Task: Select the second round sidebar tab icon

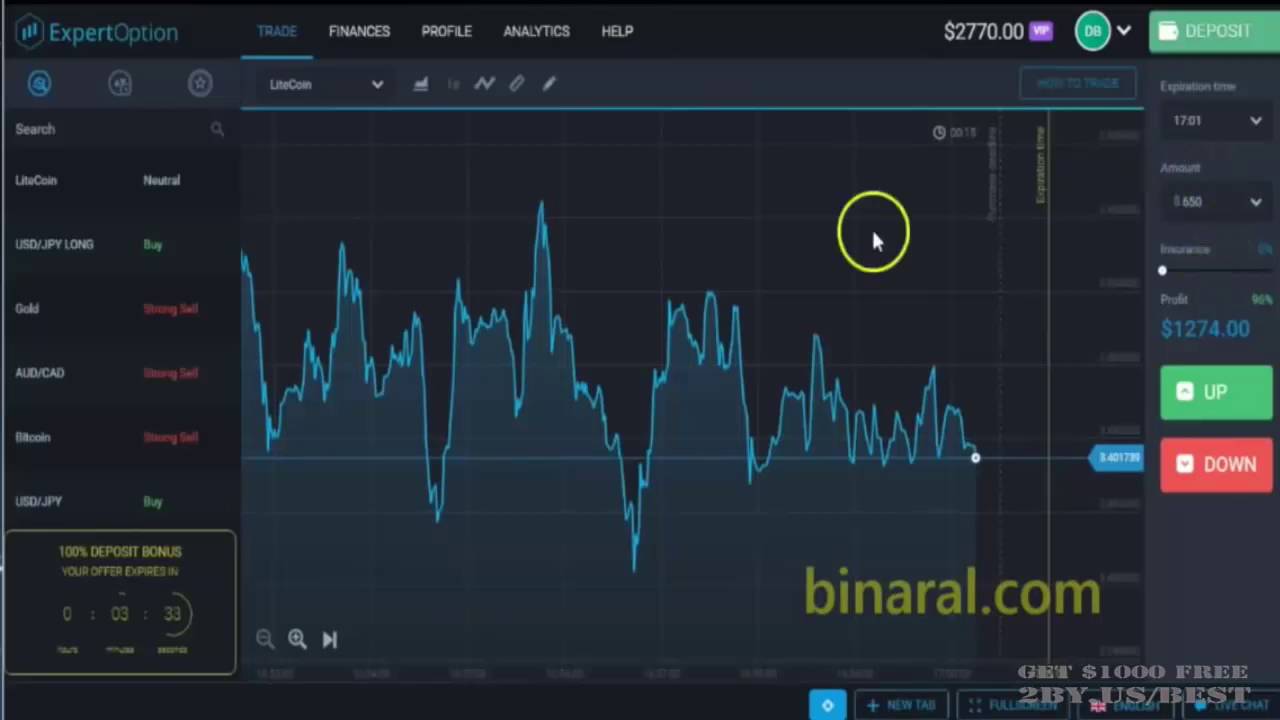Action: pos(120,84)
